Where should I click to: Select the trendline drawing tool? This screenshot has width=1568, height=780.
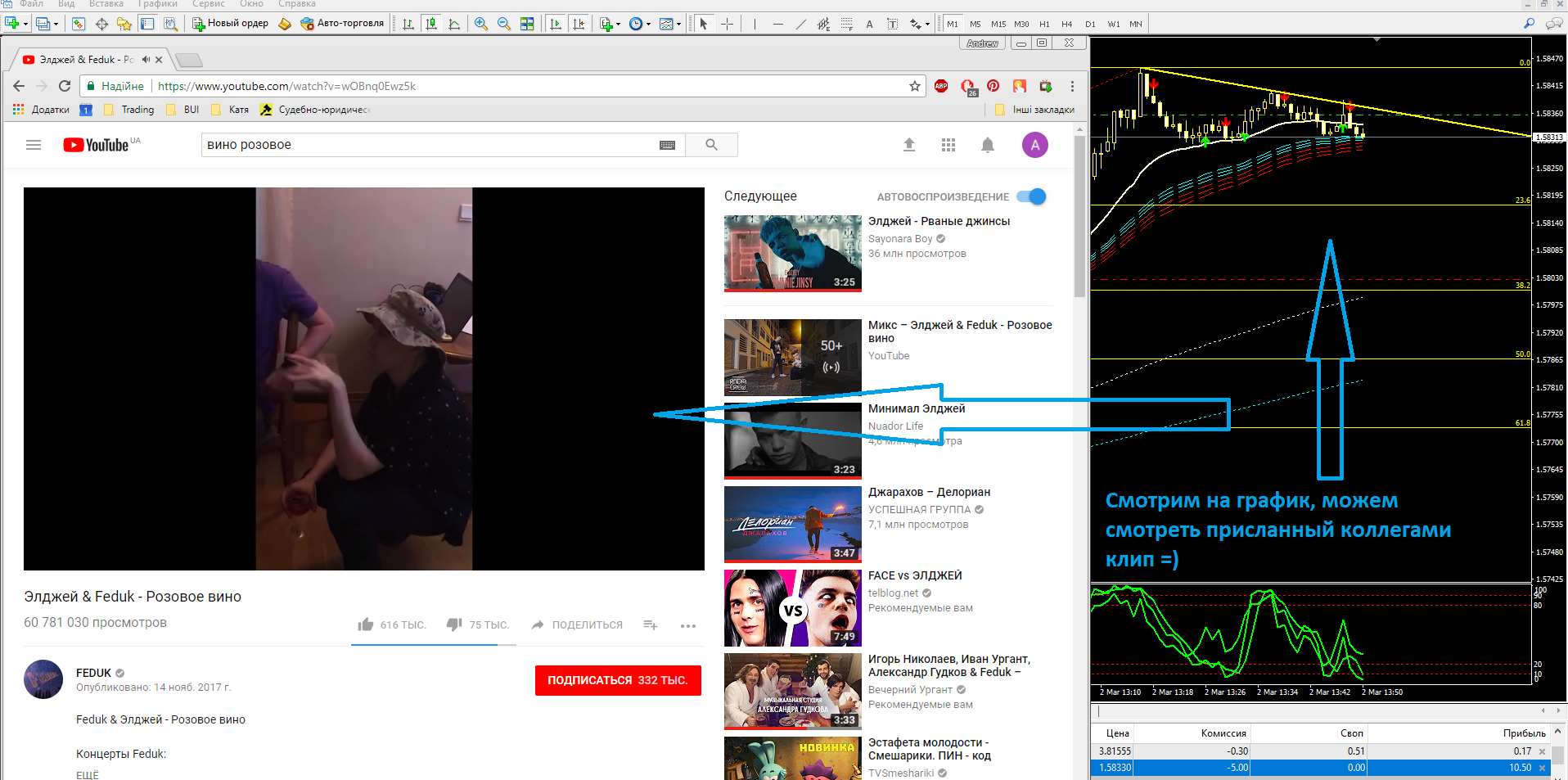point(800,24)
